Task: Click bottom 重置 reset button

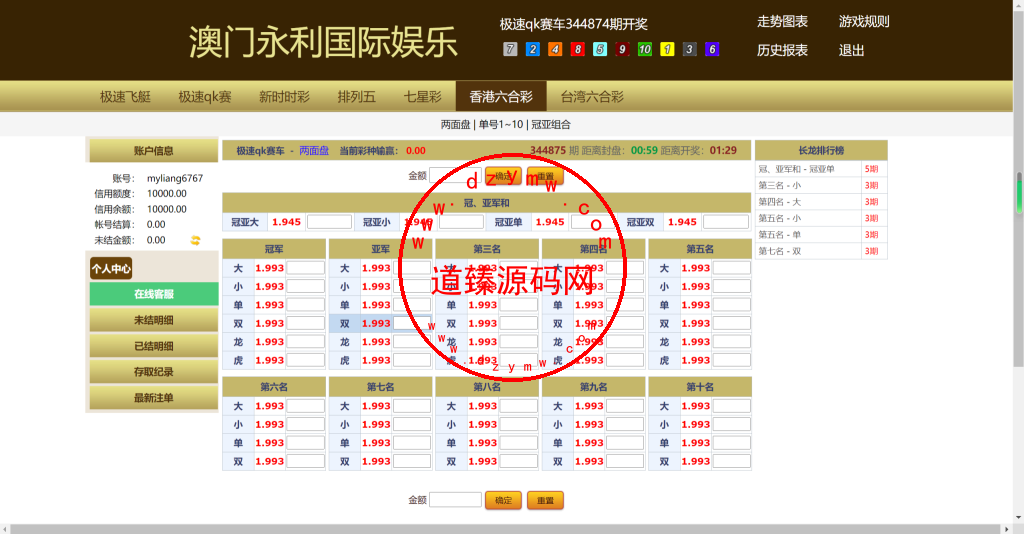Action: pyautogui.click(x=545, y=500)
